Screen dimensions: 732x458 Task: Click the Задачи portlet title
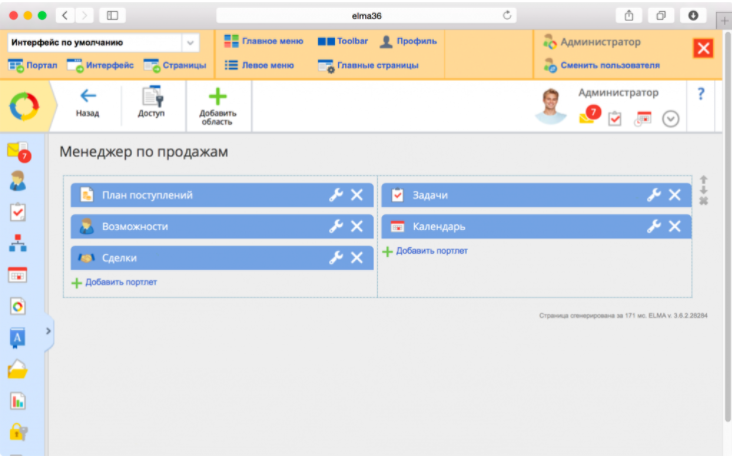click(x=430, y=195)
